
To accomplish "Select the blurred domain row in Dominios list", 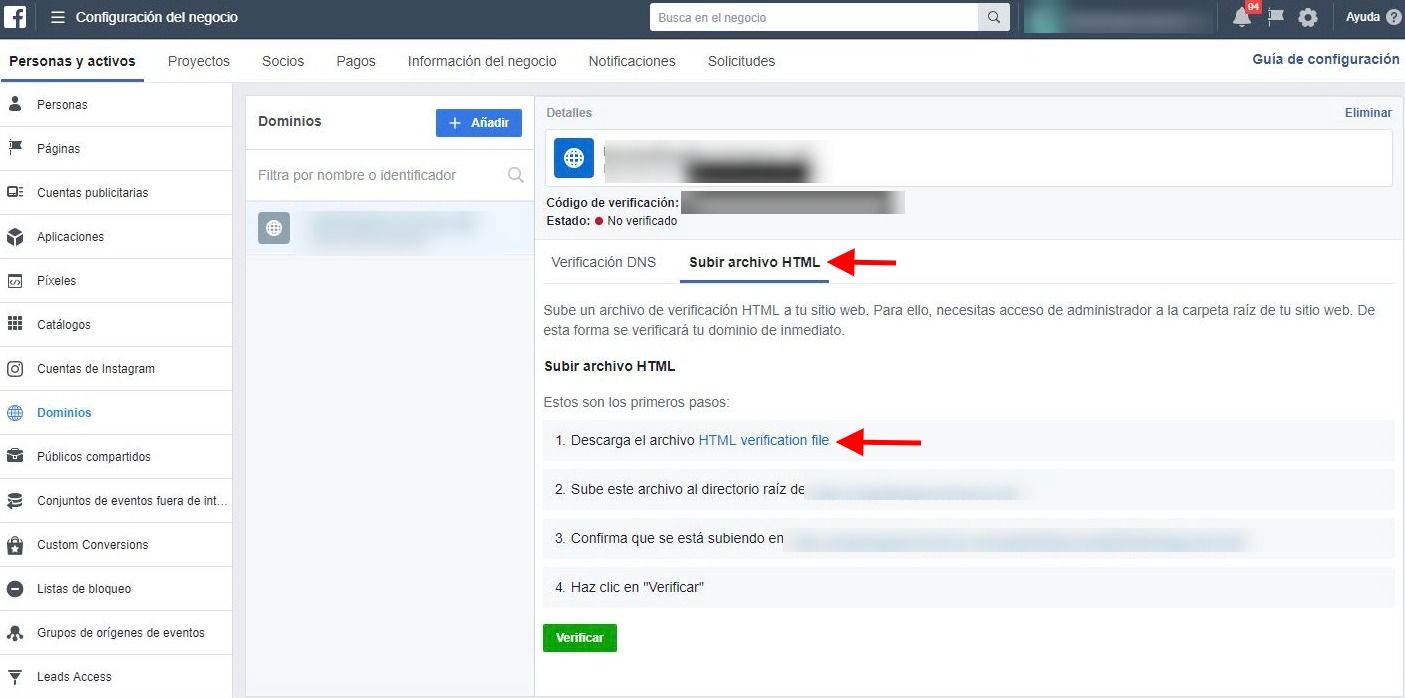I will tap(390, 228).
